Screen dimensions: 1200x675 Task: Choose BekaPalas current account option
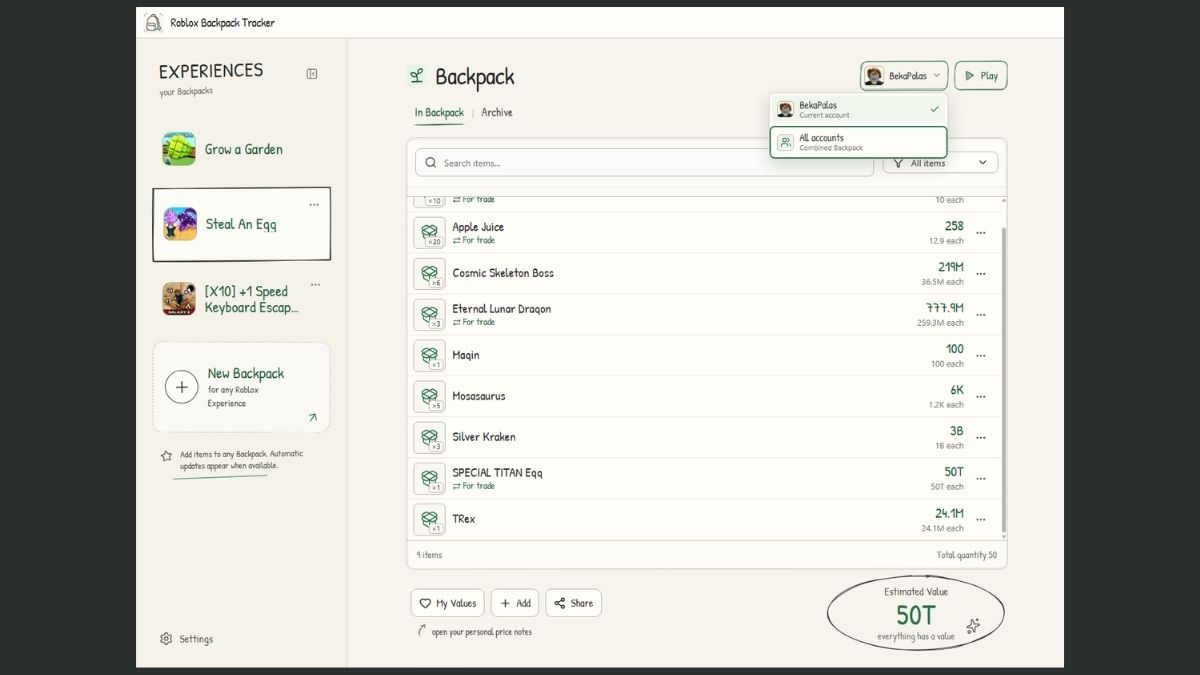click(858, 109)
